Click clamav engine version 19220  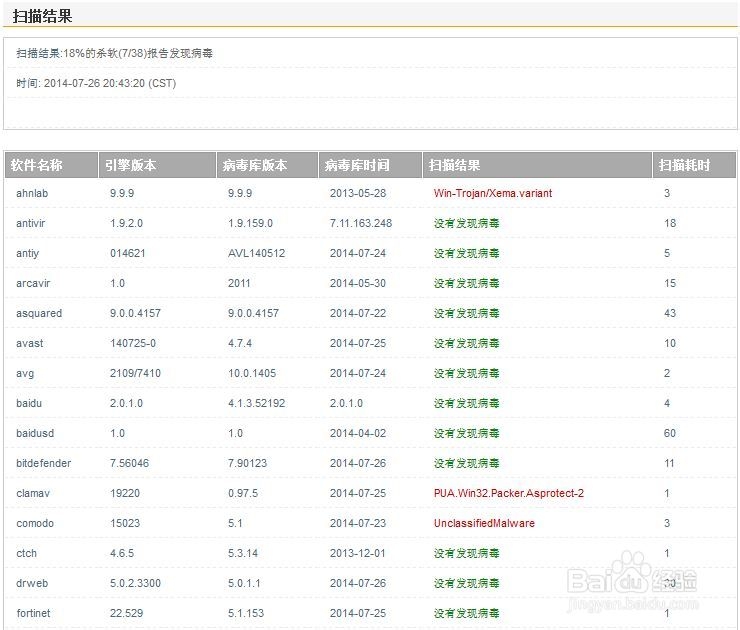coord(125,493)
